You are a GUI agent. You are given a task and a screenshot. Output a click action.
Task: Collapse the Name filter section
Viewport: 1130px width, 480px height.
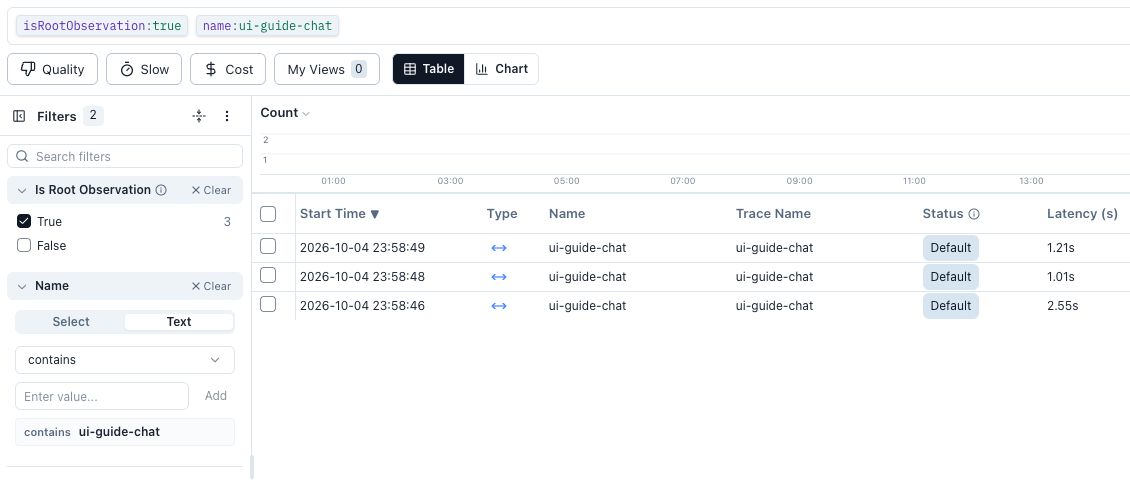pos(22,286)
